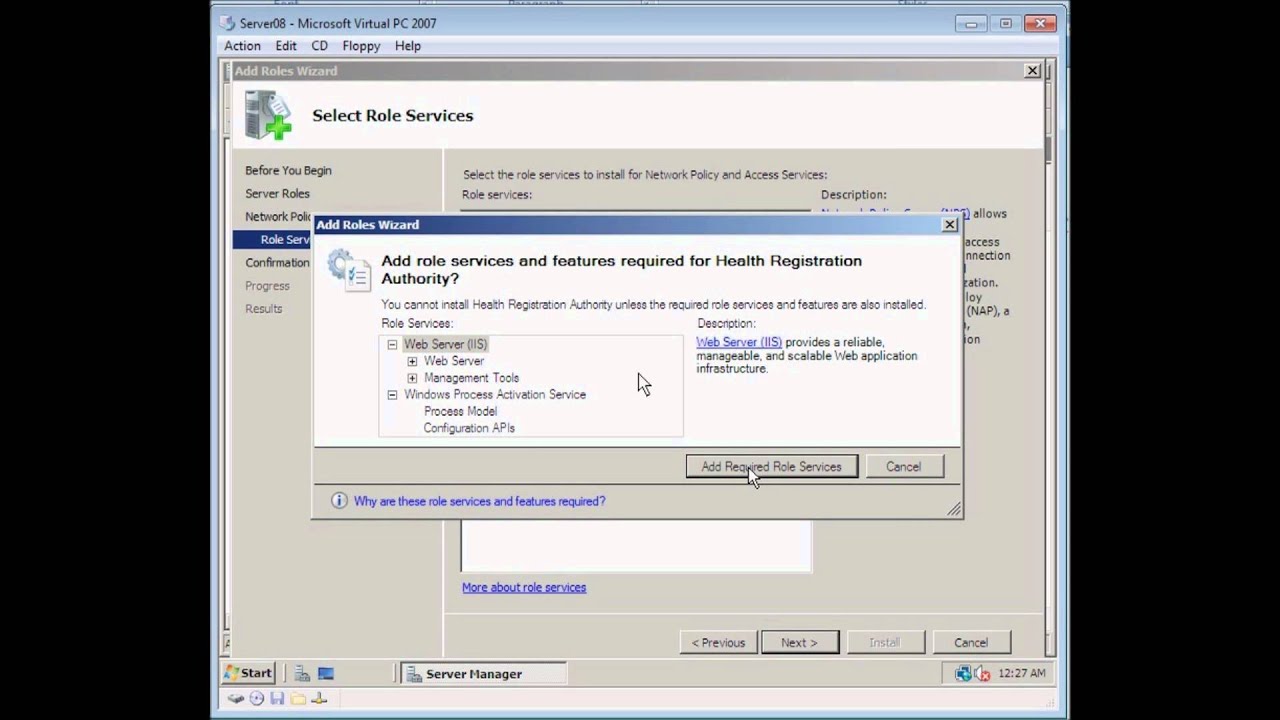Image resolution: width=1280 pixels, height=720 pixels.
Task: Expand the Management Tools subnode
Action: pyautogui.click(x=412, y=378)
